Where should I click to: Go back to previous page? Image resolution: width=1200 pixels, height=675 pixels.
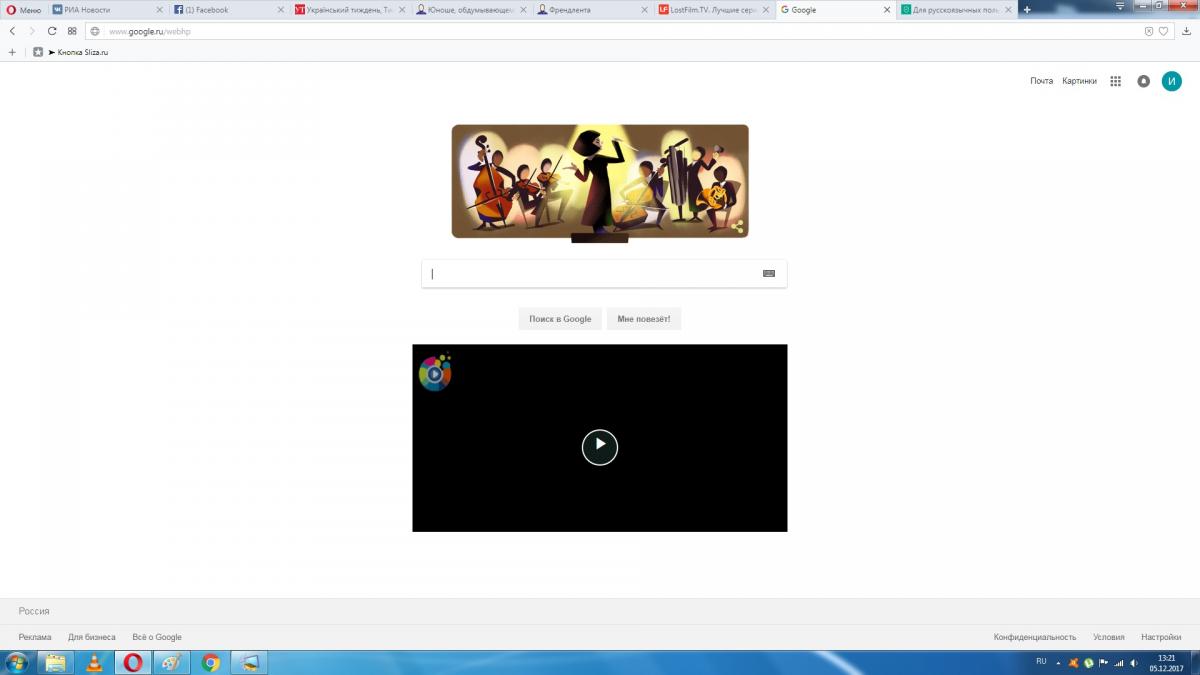tap(12, 31)
